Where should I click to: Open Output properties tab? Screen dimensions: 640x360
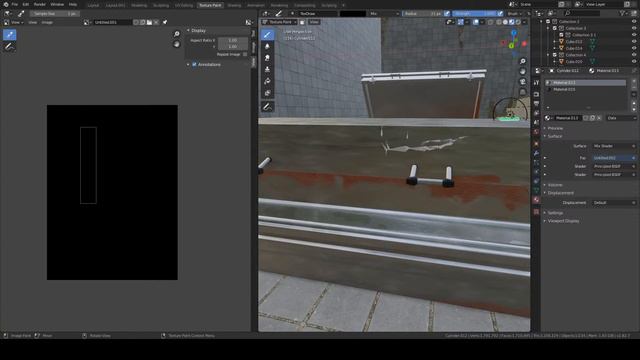536,104
